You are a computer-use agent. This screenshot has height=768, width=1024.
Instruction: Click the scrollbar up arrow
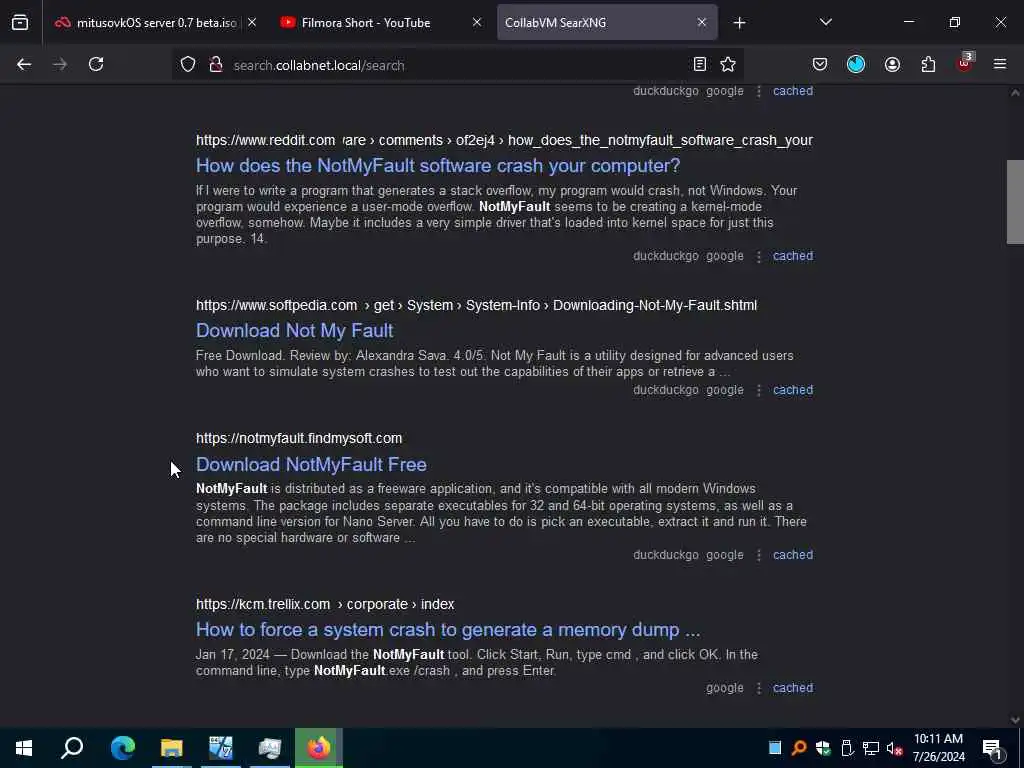[1015, 93]
